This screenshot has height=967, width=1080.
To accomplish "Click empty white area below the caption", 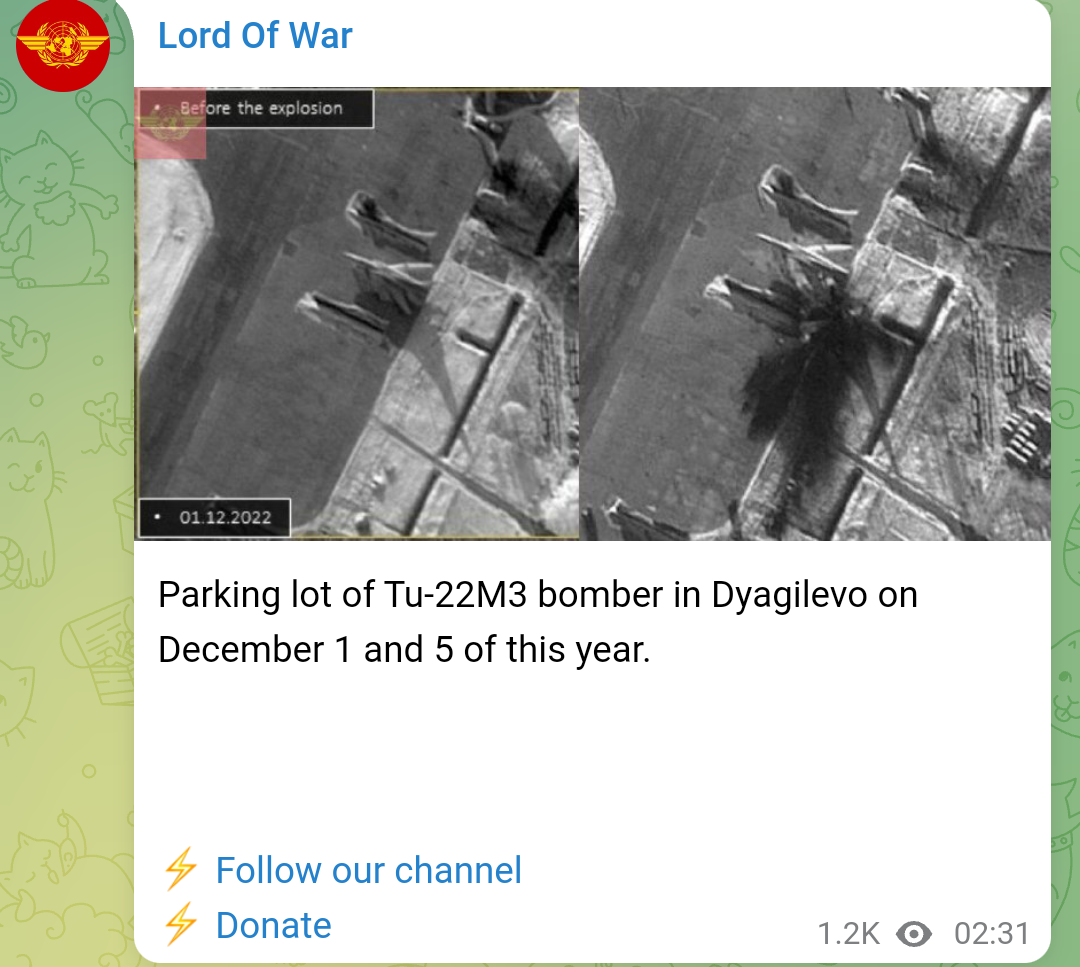I will [592, 758].
